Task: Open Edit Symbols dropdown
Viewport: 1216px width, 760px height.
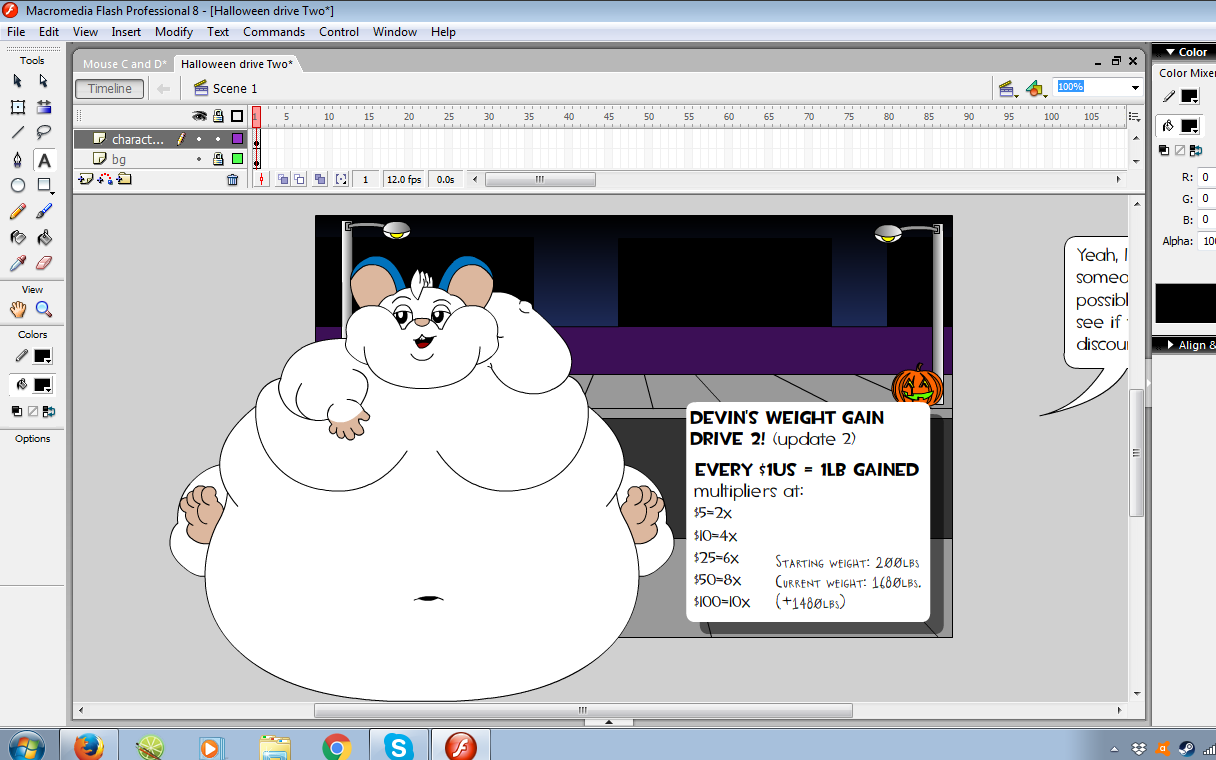Action: (x=1036, y=89)
